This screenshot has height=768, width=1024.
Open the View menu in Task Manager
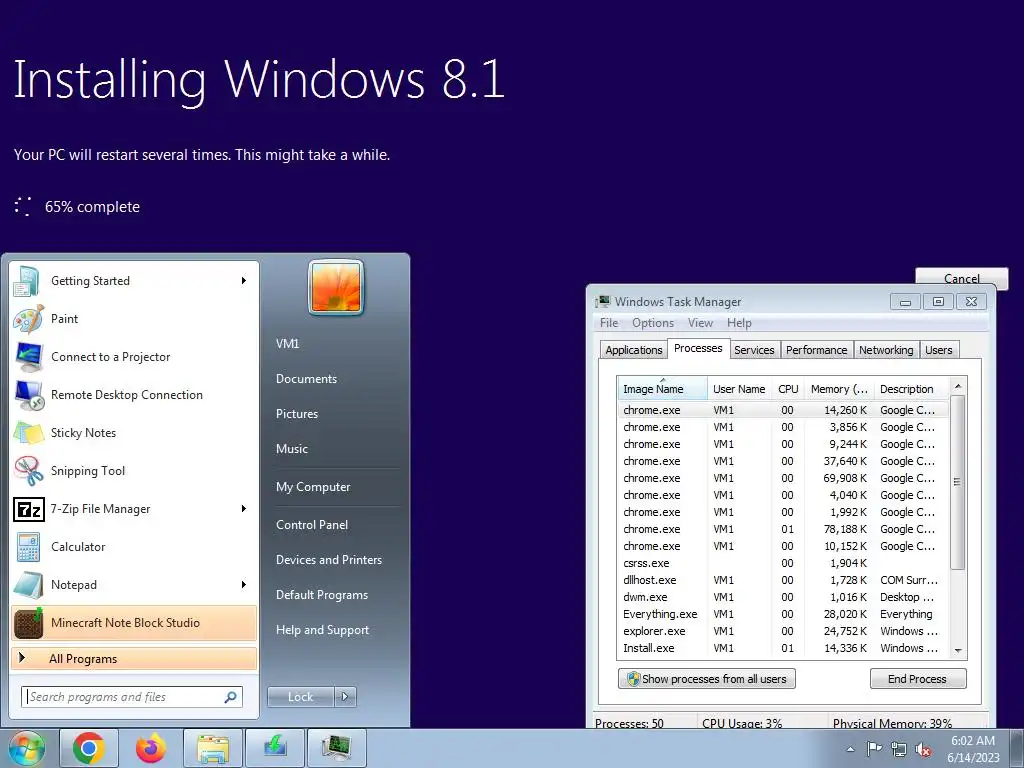[x=700, y=323]
